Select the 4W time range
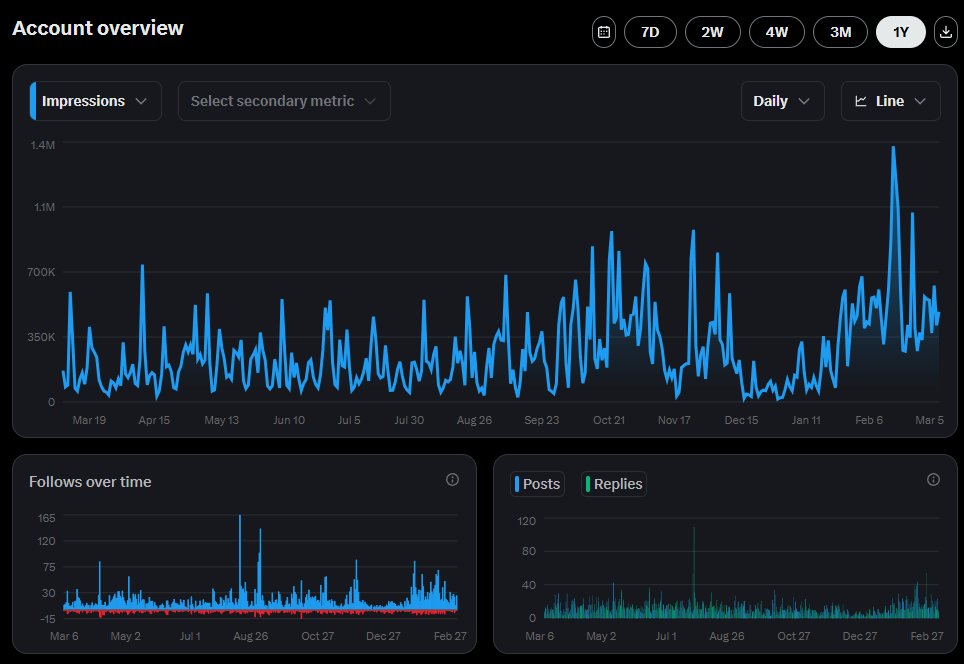Viewport: 964px width, 664px height. (x=776, y=32)
